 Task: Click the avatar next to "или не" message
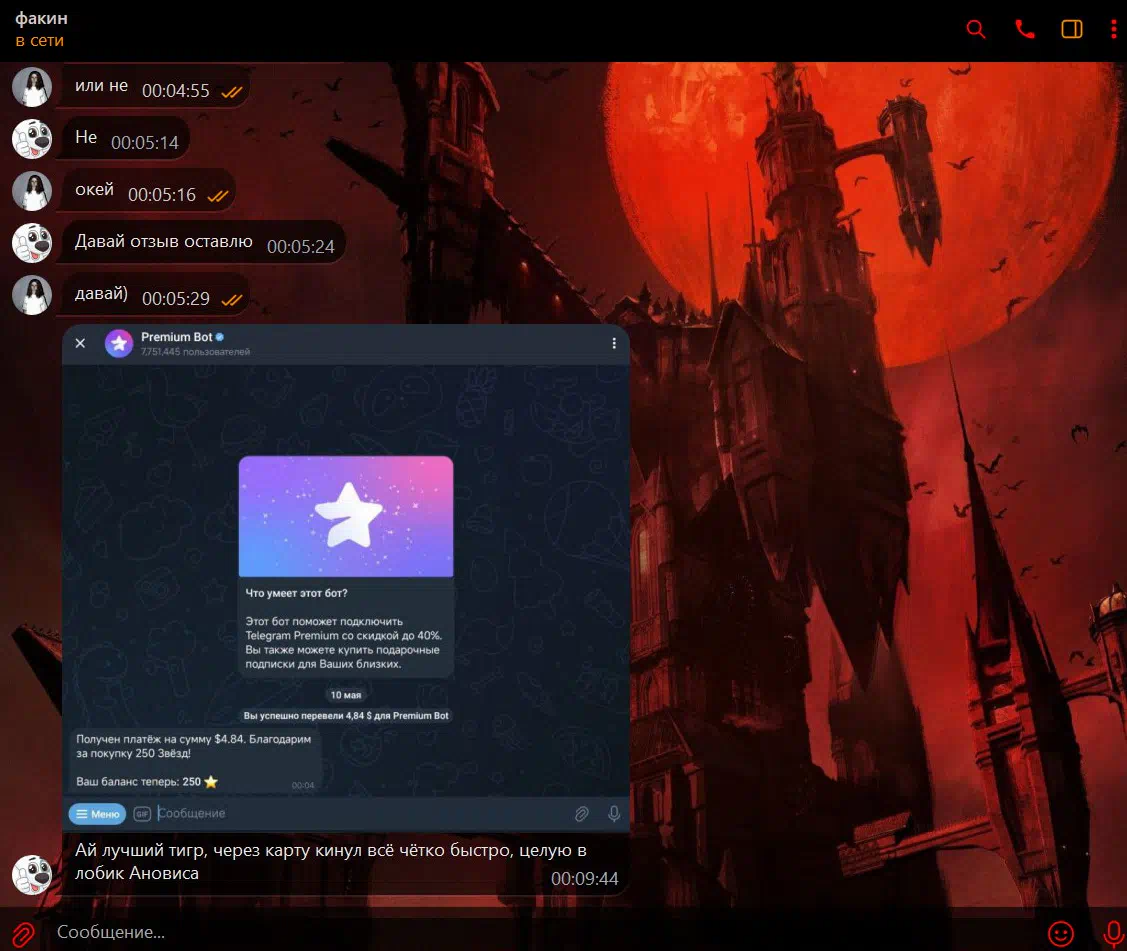tap(32, 87)
